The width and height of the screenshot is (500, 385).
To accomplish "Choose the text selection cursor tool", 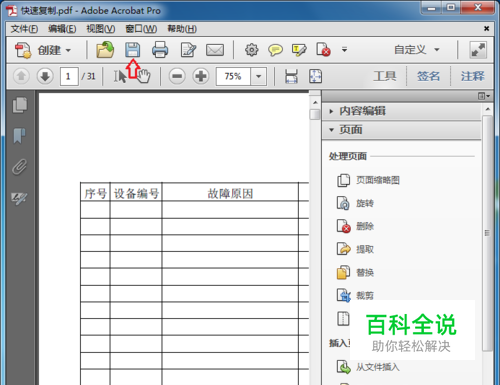I will (120, 77).
